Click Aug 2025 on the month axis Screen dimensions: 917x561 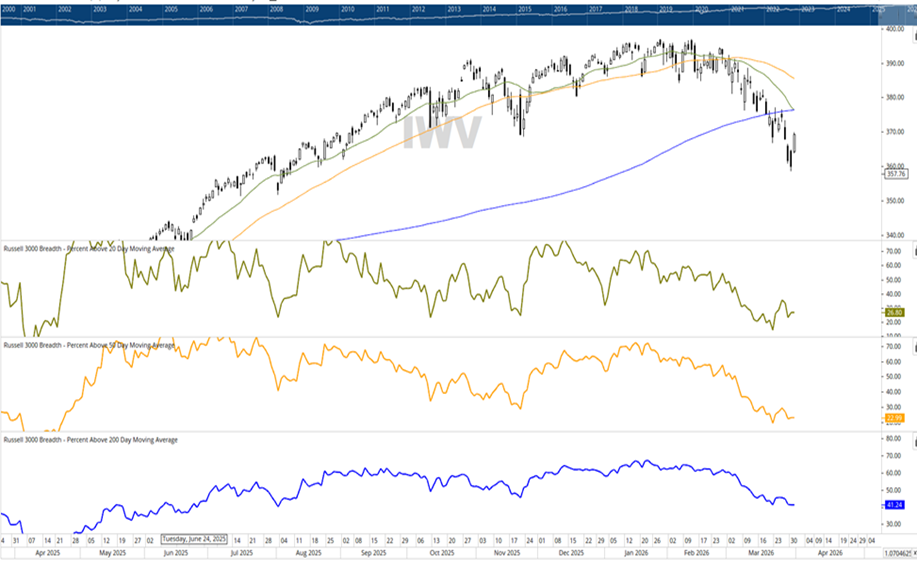pyautogui.click(x=308, y=553)
